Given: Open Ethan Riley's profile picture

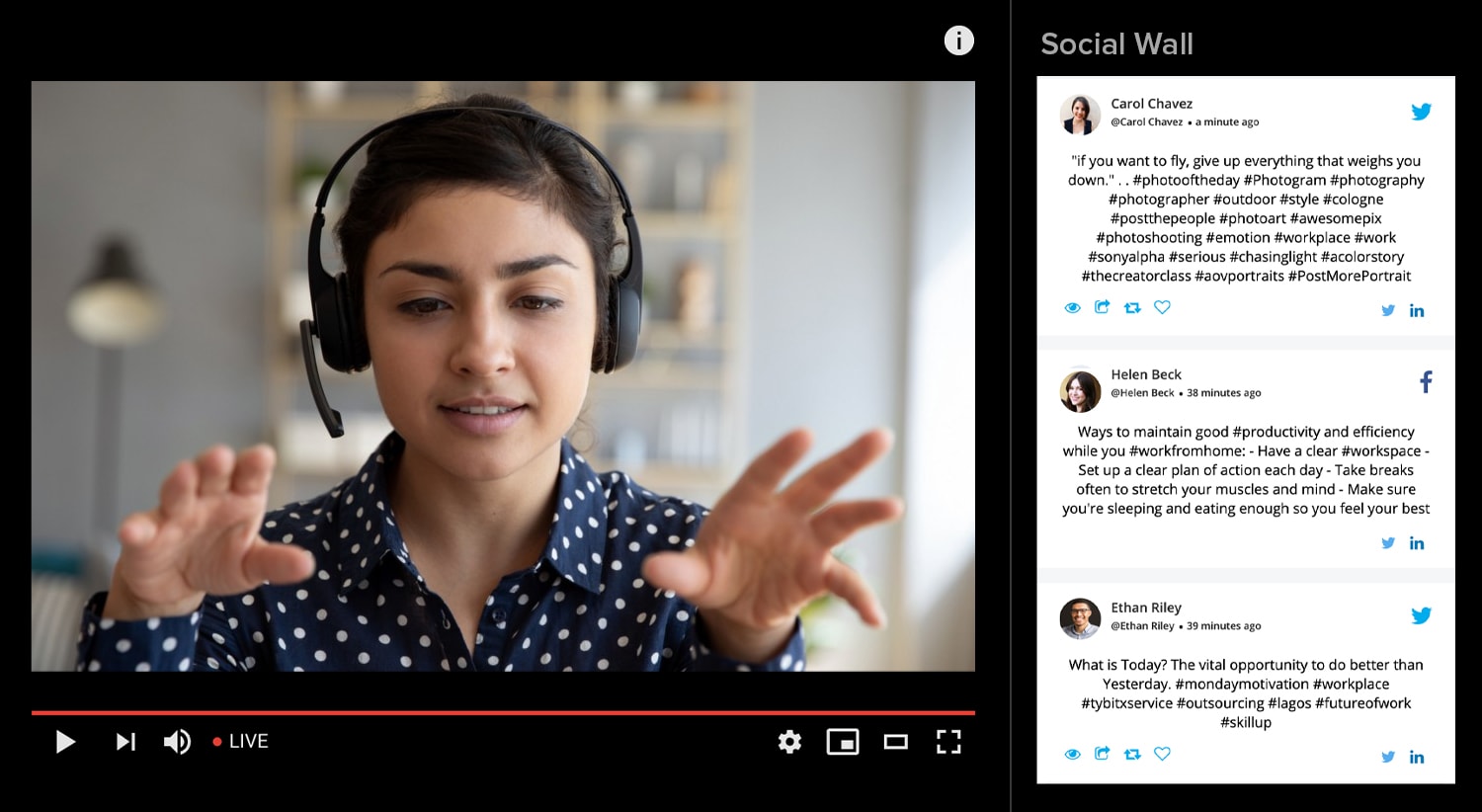Looking at the screenshot, I should pos(1080,618).
